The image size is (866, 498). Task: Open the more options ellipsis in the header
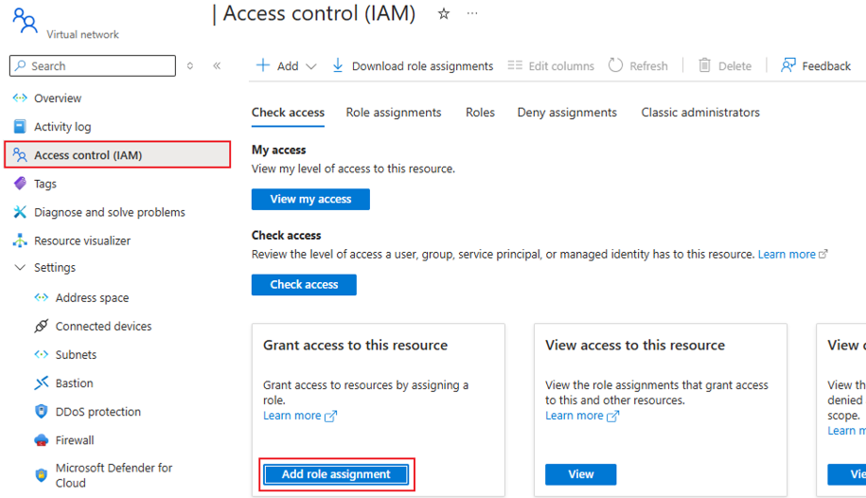[472, 13]
